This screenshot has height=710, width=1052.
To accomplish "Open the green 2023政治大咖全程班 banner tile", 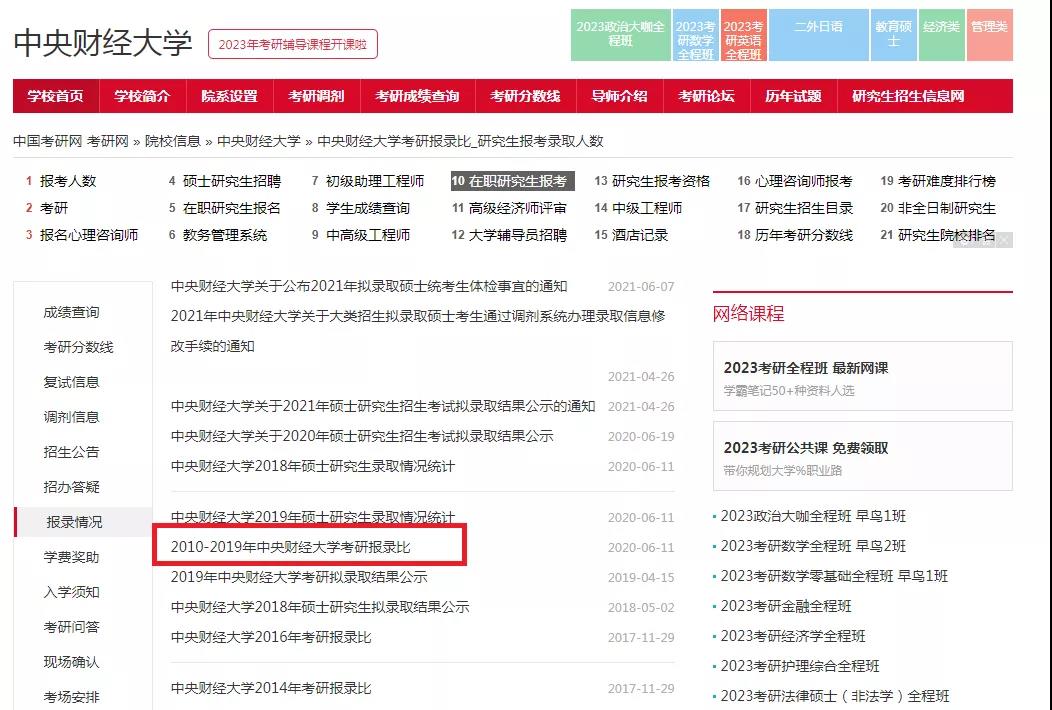I will click(620, 34).
